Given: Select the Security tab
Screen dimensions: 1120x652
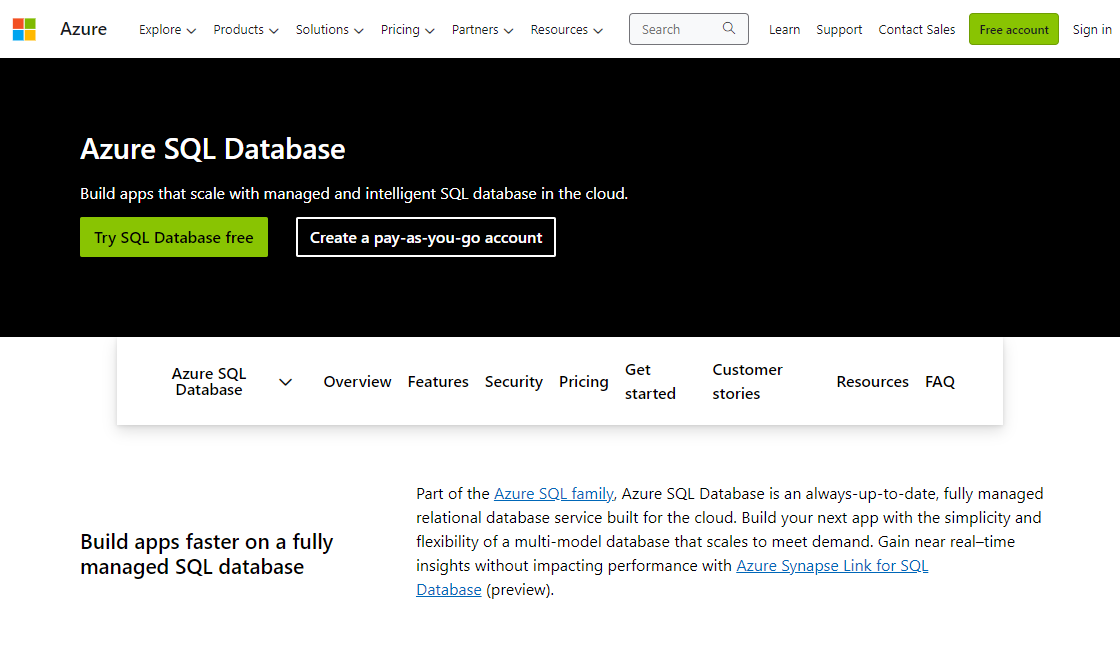Looking at the screenshot, I should [513, 381].
